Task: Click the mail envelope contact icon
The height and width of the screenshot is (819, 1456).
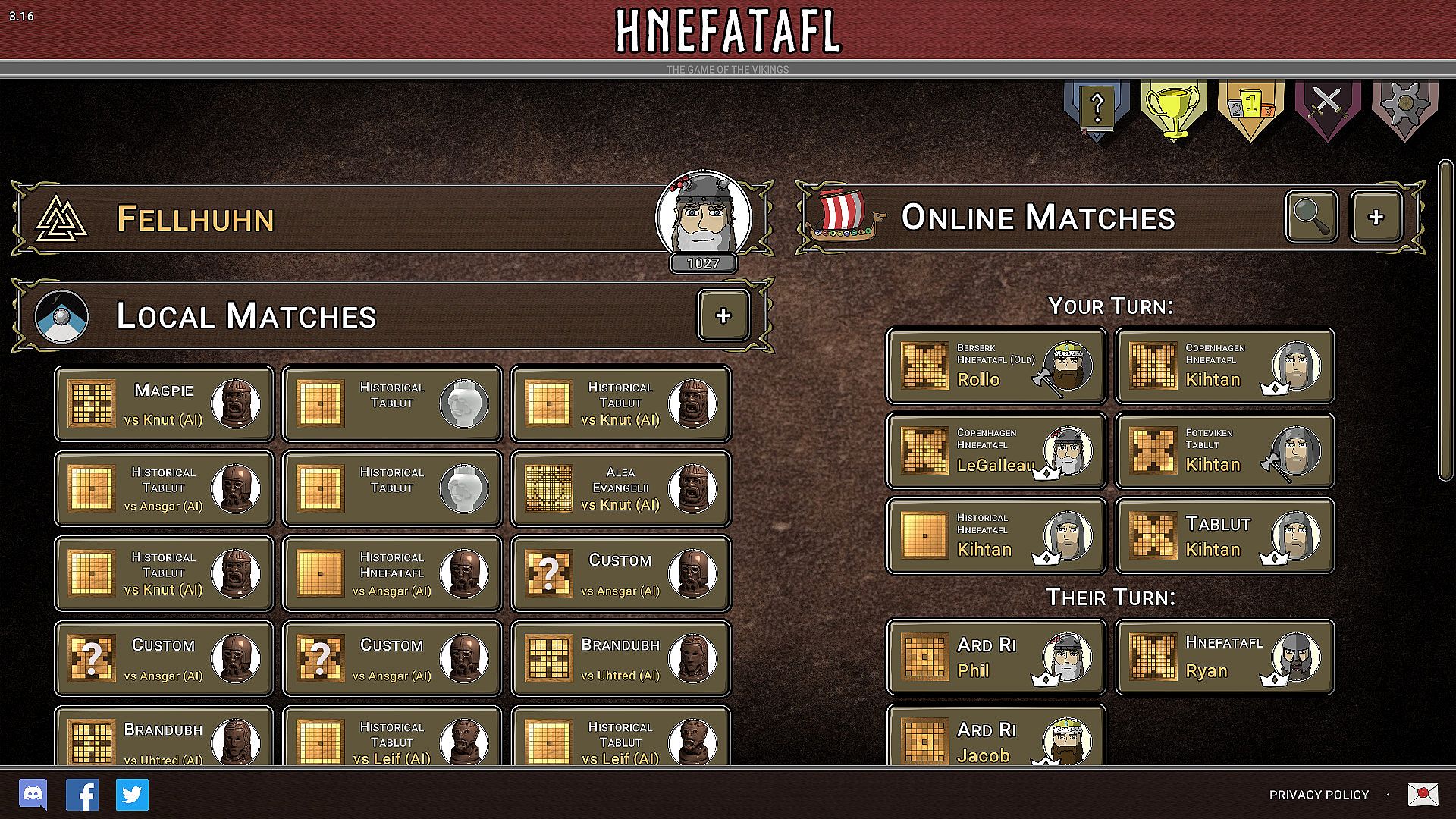Action: (x=1423, y=794)
